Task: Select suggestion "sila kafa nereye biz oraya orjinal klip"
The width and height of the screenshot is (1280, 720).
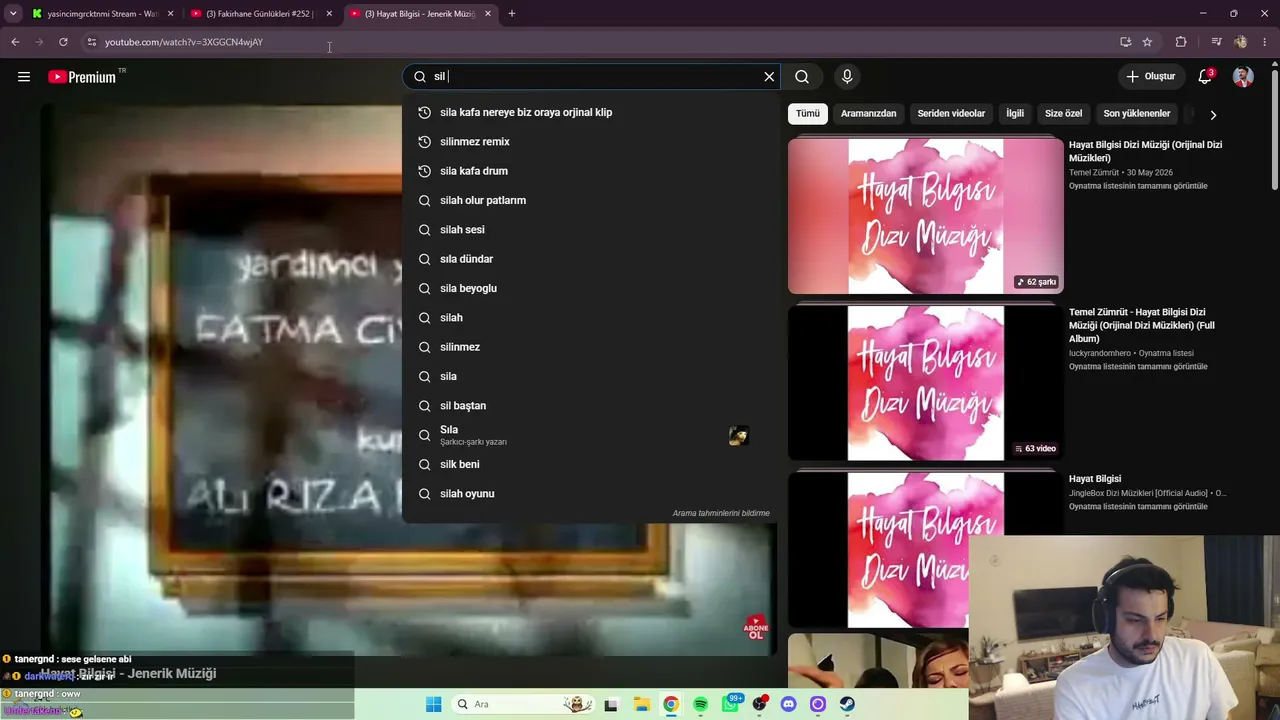Action: tap(591, 112)
